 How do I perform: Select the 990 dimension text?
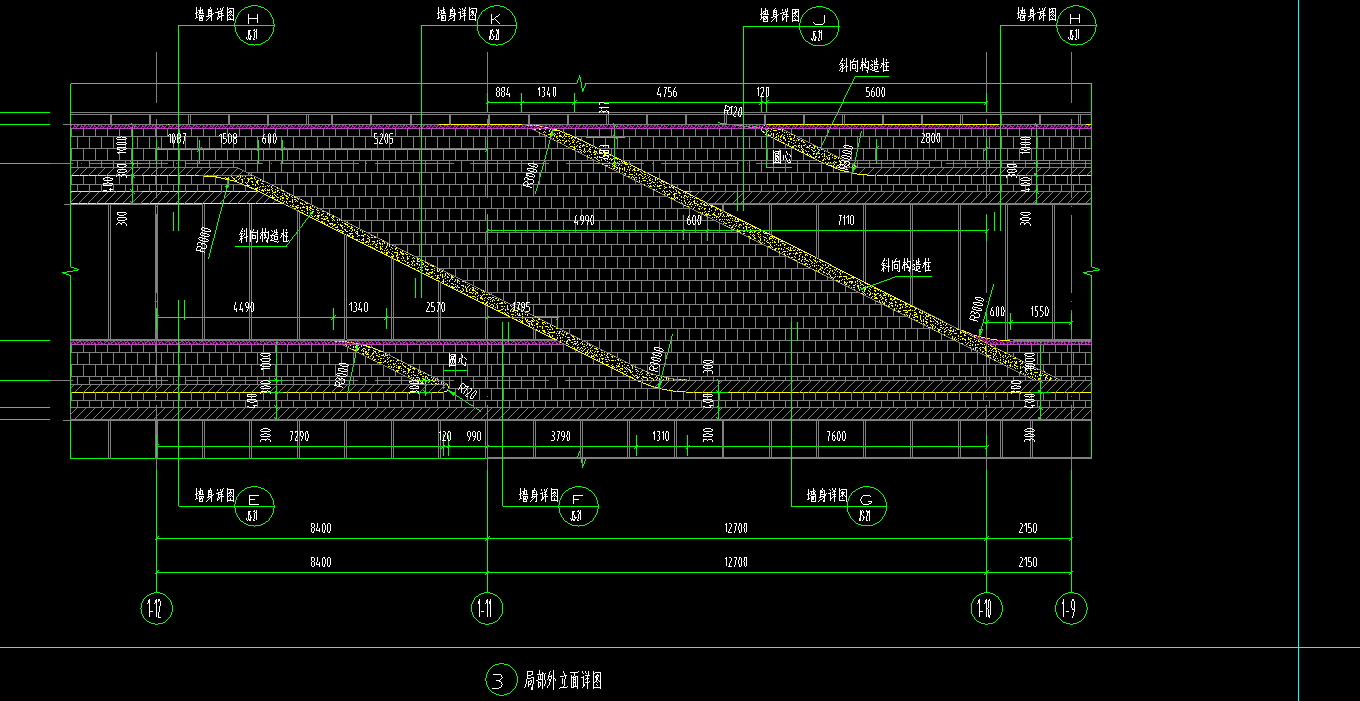click(473, 436)
